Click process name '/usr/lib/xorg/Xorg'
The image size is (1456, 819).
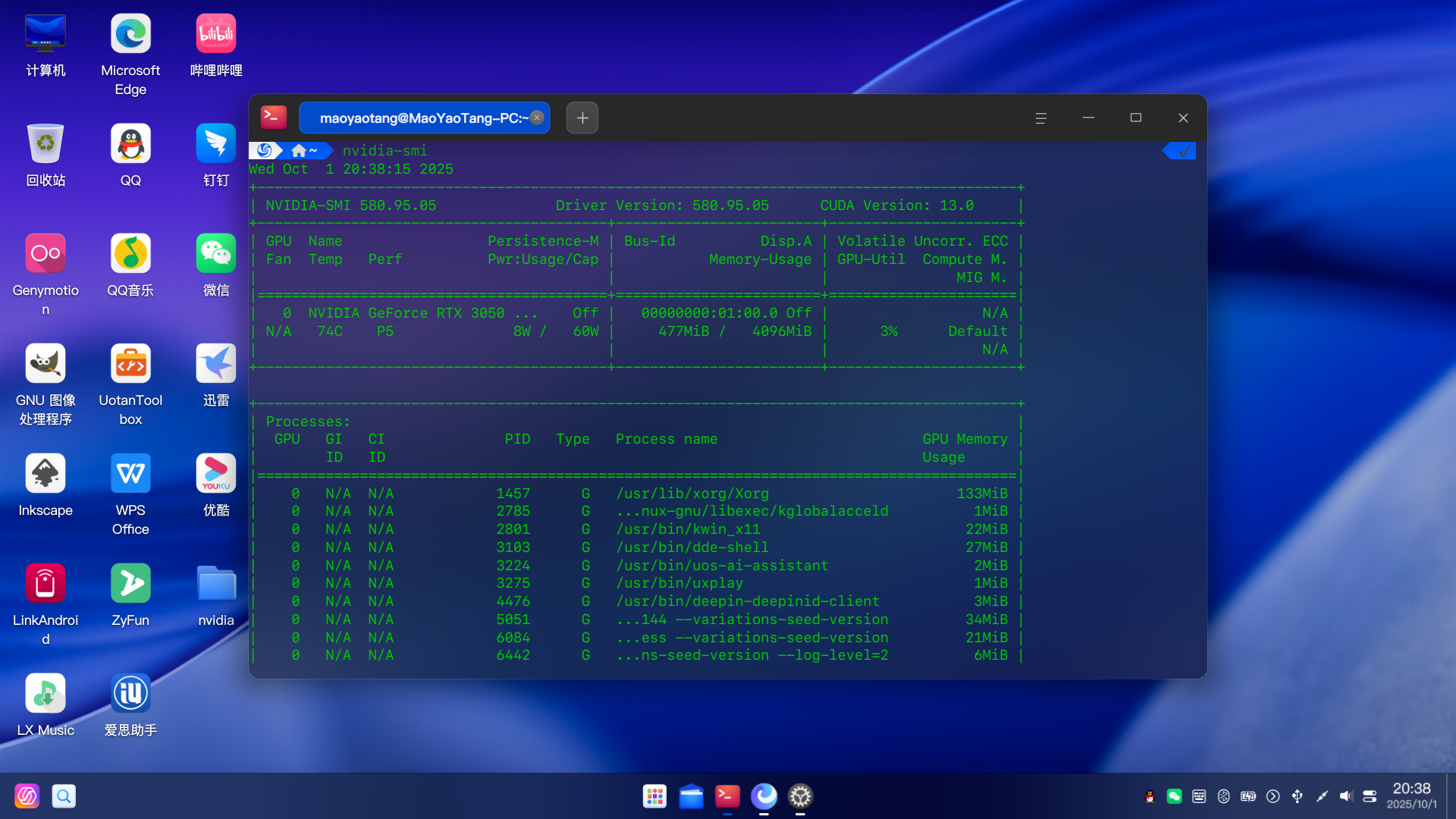(x=692, y=494)
